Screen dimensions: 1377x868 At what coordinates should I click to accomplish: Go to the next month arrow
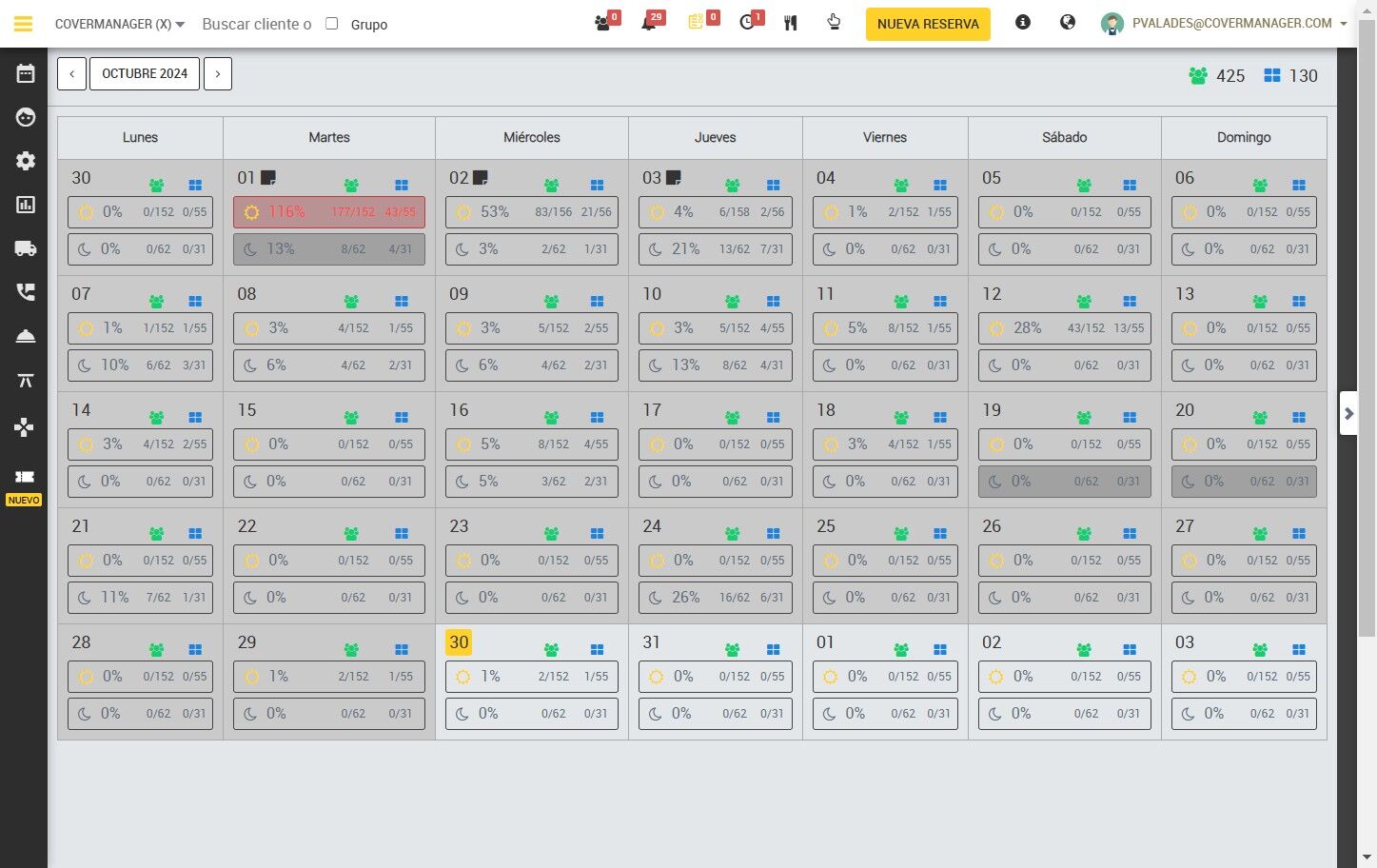tap(218, 73)
